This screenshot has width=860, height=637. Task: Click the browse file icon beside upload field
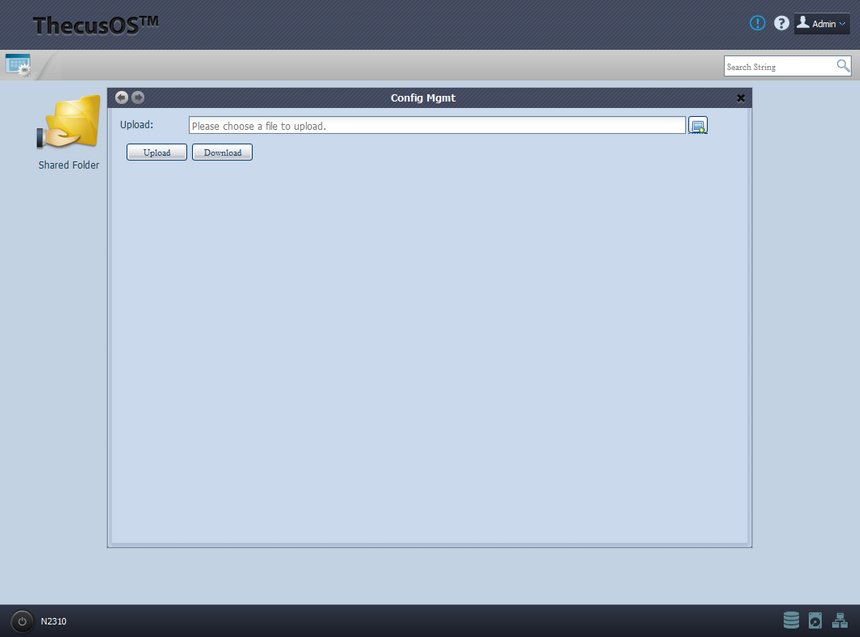[698, 125]
